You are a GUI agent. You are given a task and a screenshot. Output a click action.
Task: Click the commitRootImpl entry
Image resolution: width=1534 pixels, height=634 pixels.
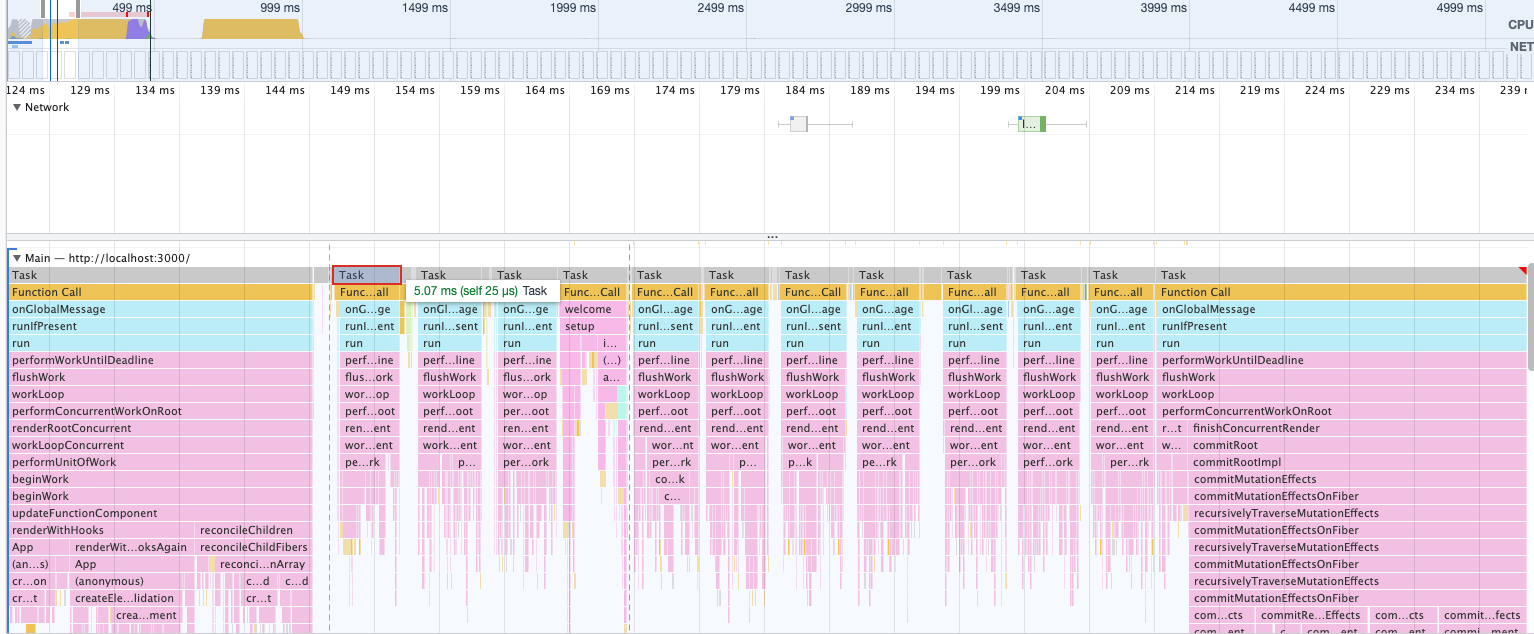pos(1236,462)
